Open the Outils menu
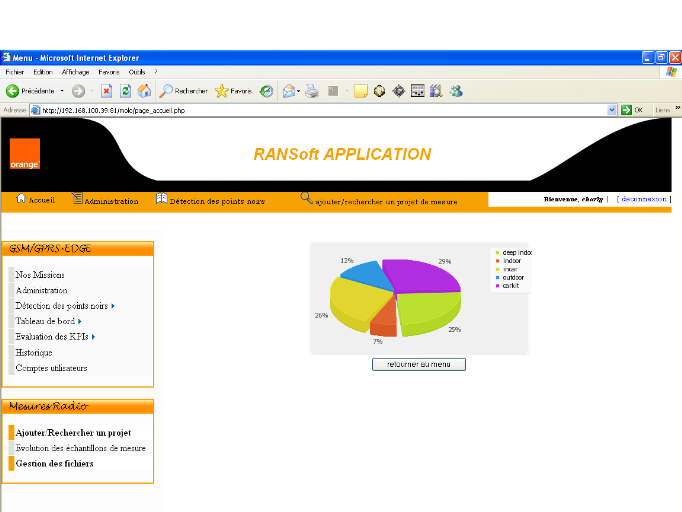 click(137, 72)
